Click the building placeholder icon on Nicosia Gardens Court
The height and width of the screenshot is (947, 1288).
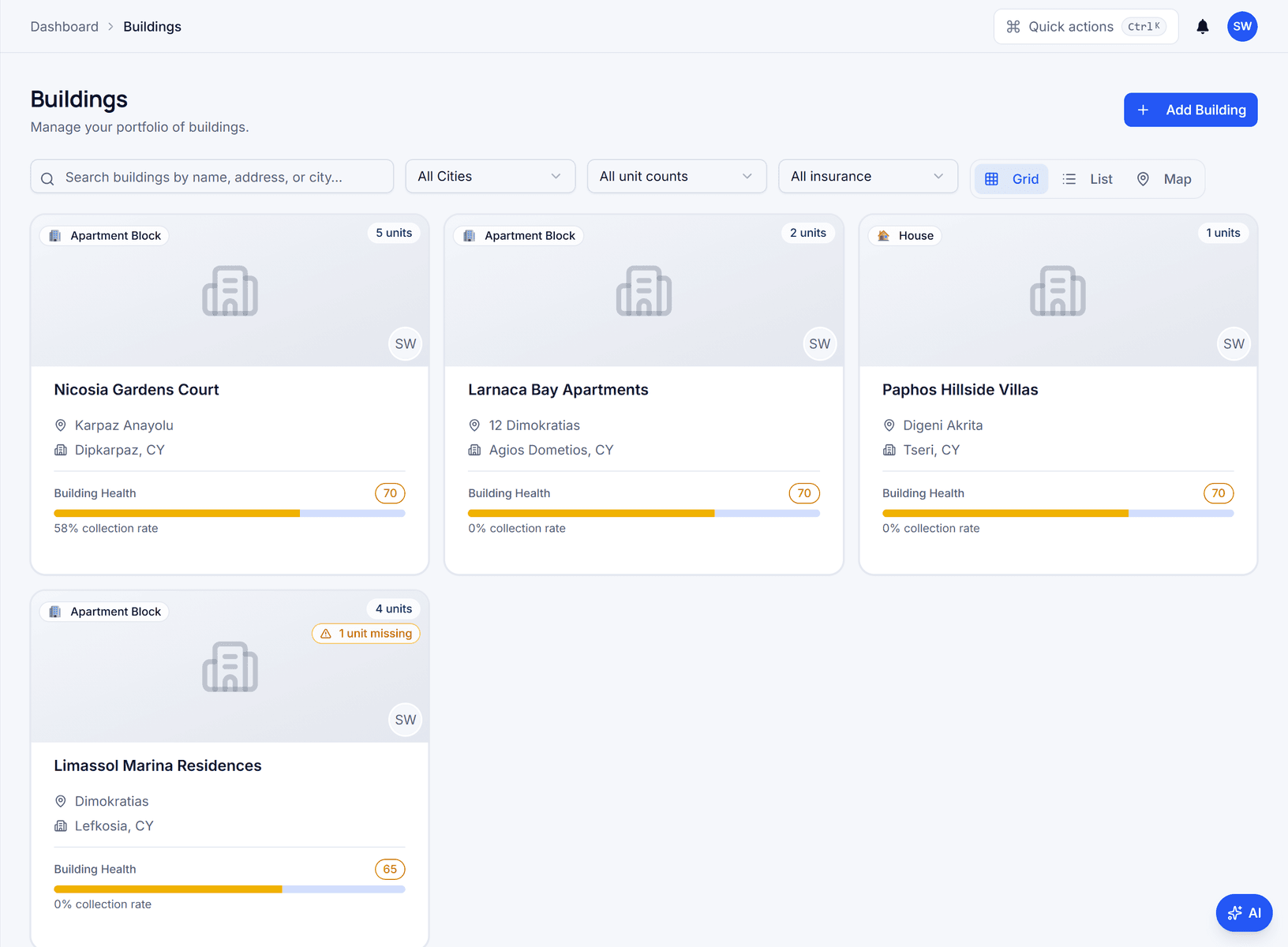coord(230,290)
